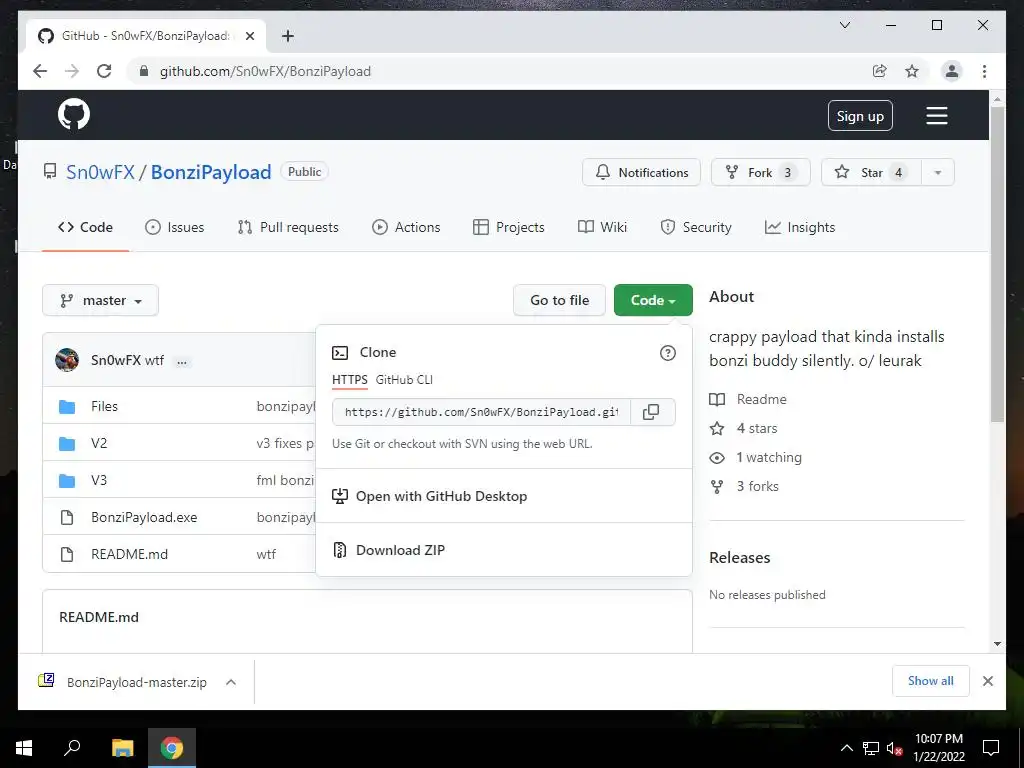Open the notification center icon
This screenshot has width=1024, height=768.
pos(991,748)
